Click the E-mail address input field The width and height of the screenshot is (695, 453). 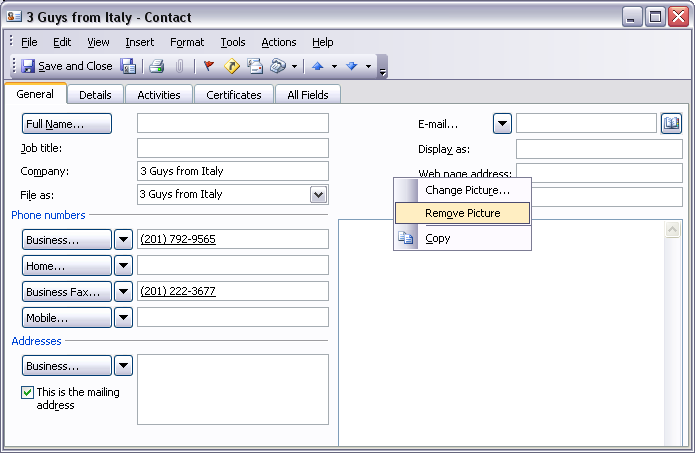click(586, 123)
